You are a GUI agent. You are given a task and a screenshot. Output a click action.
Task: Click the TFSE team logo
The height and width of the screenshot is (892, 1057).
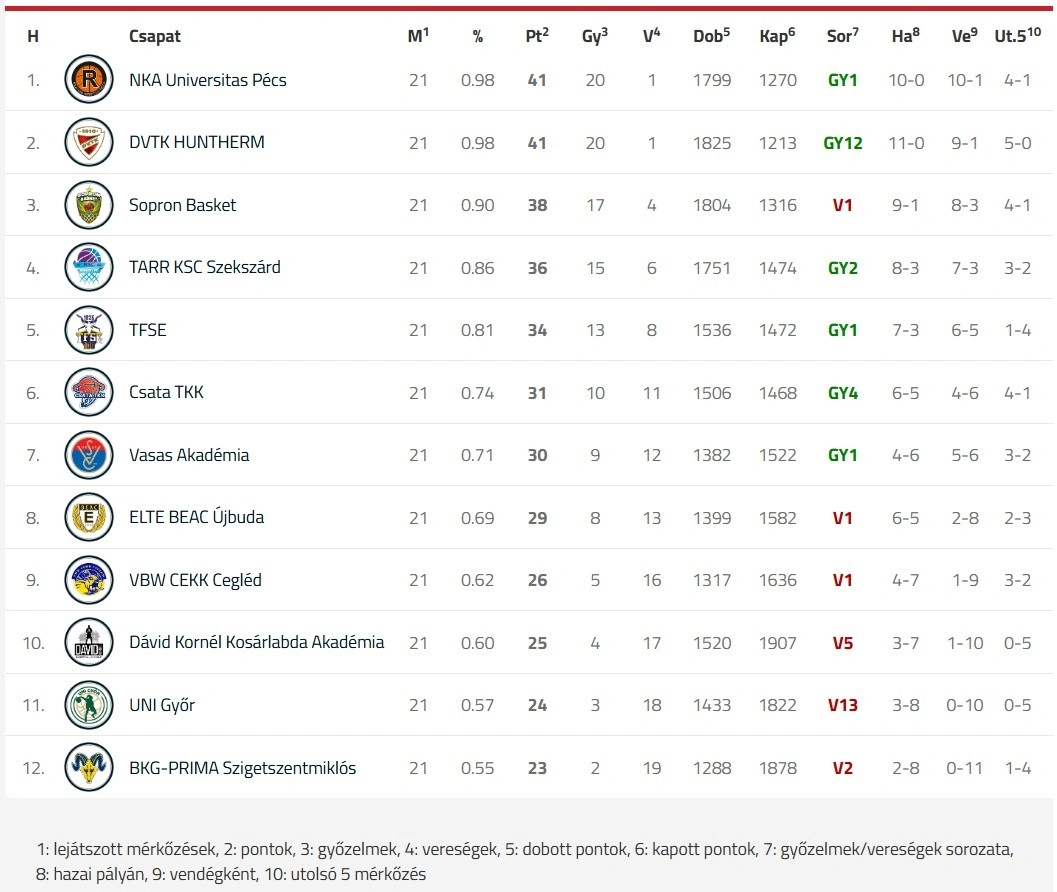89,330
